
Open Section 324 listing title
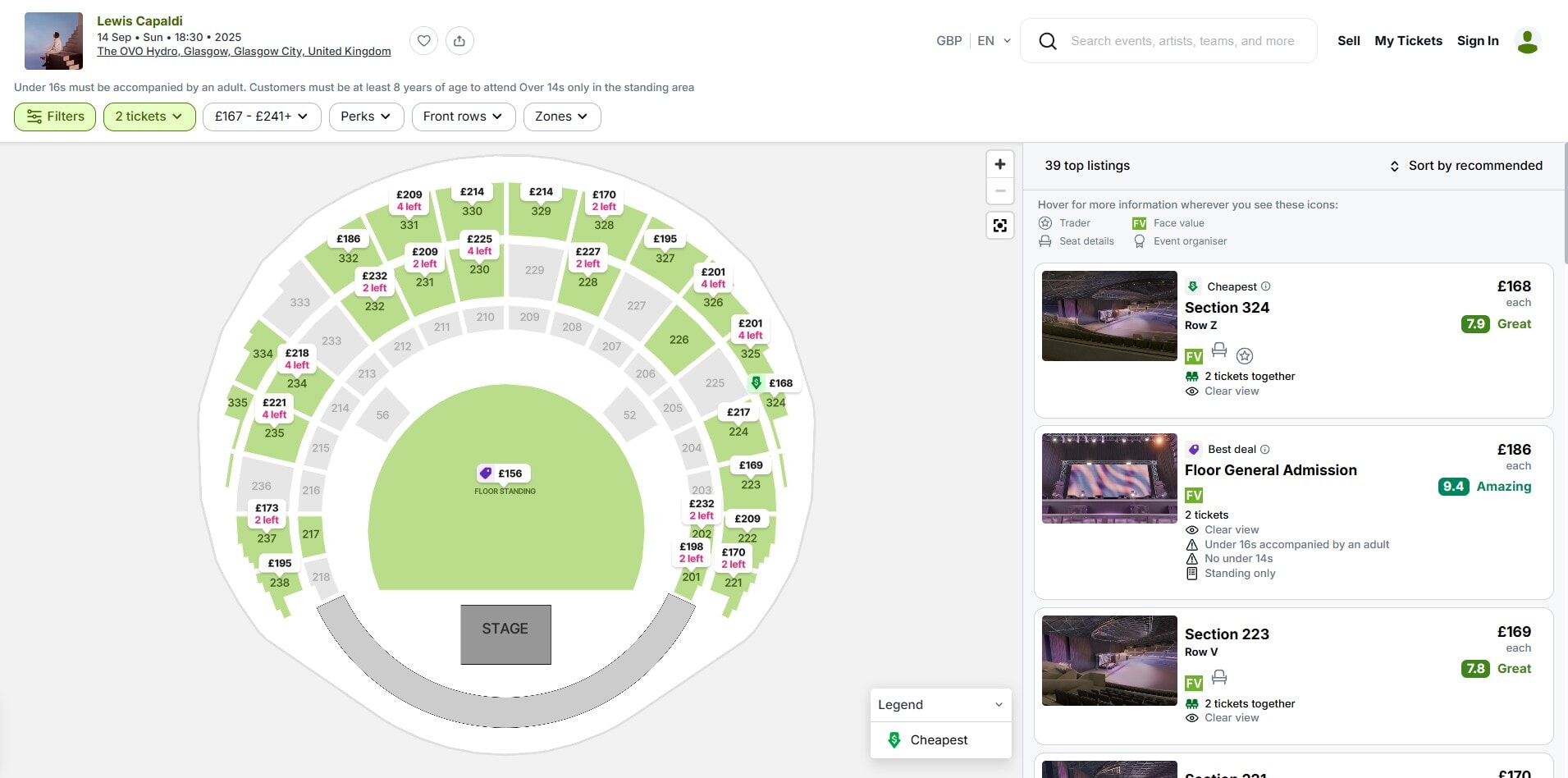pyautogui.click(x=1227, y=308)
